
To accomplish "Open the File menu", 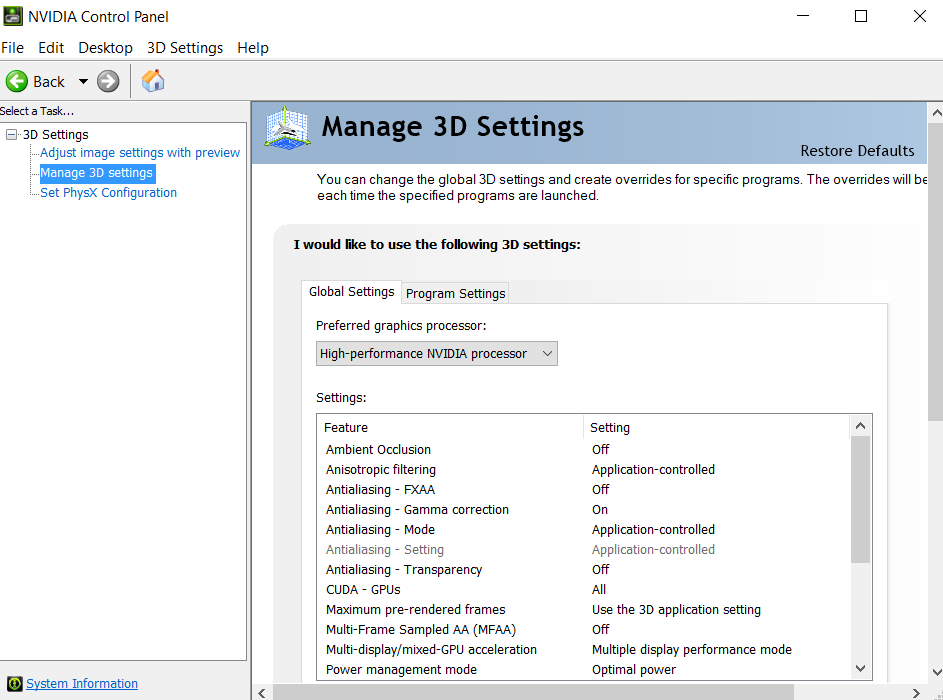I will [x=13, y=48].
